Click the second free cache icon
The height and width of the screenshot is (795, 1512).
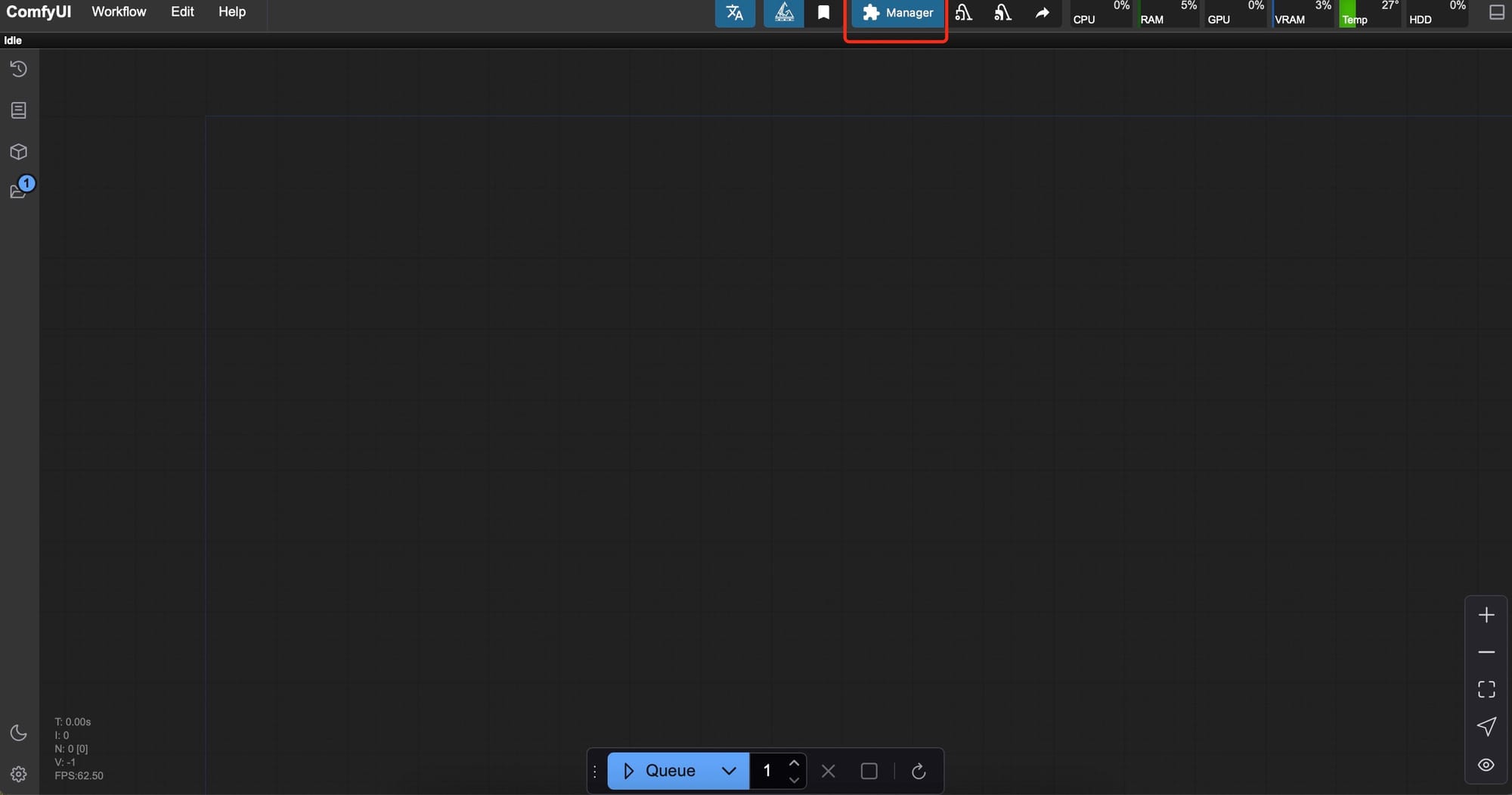tap(1002, 13)
